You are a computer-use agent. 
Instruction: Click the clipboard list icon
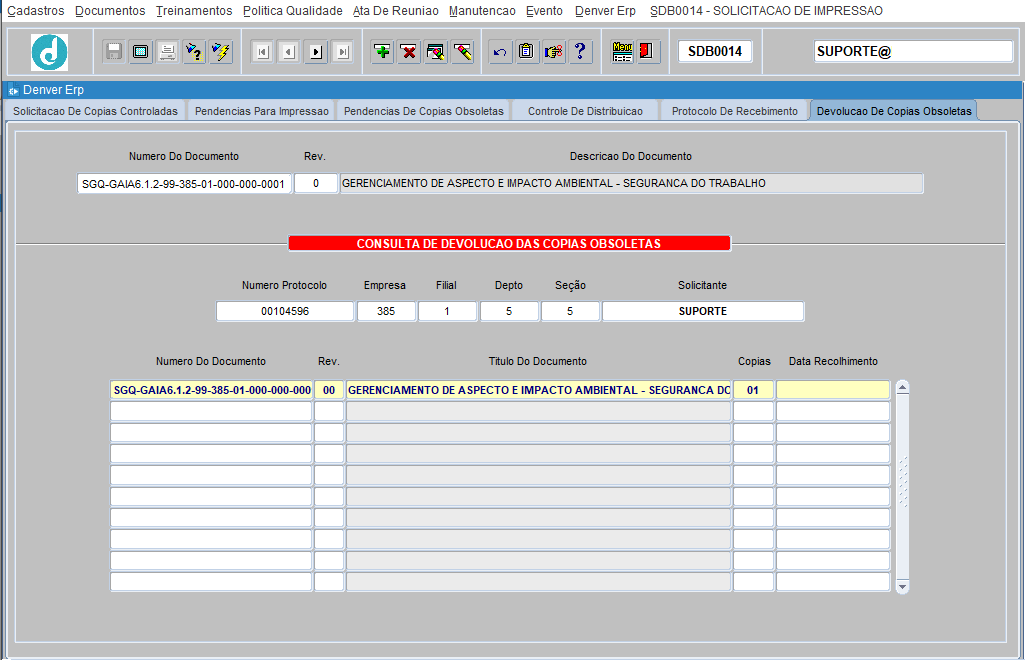[x=527, y=52]
